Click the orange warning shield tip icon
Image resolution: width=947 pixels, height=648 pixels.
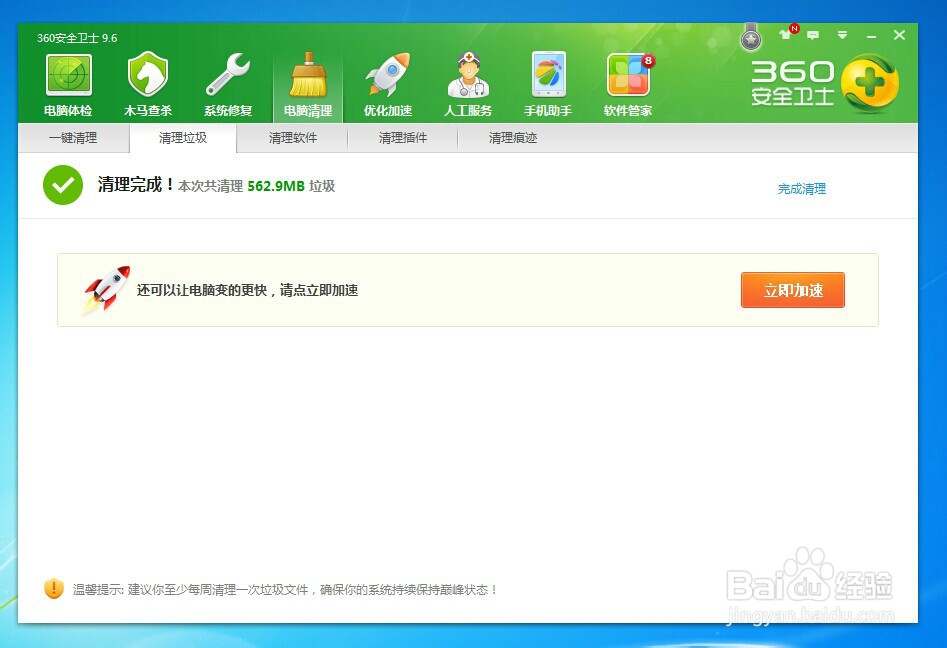pos(54,589)
